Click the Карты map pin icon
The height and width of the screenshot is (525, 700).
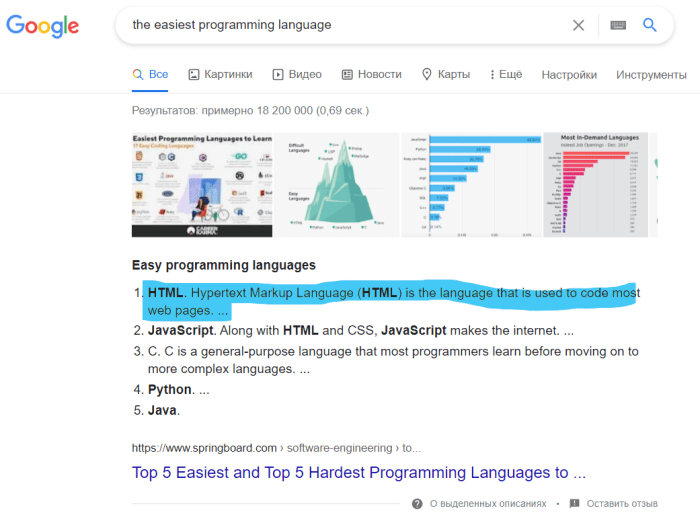click(x=427, y=75)
